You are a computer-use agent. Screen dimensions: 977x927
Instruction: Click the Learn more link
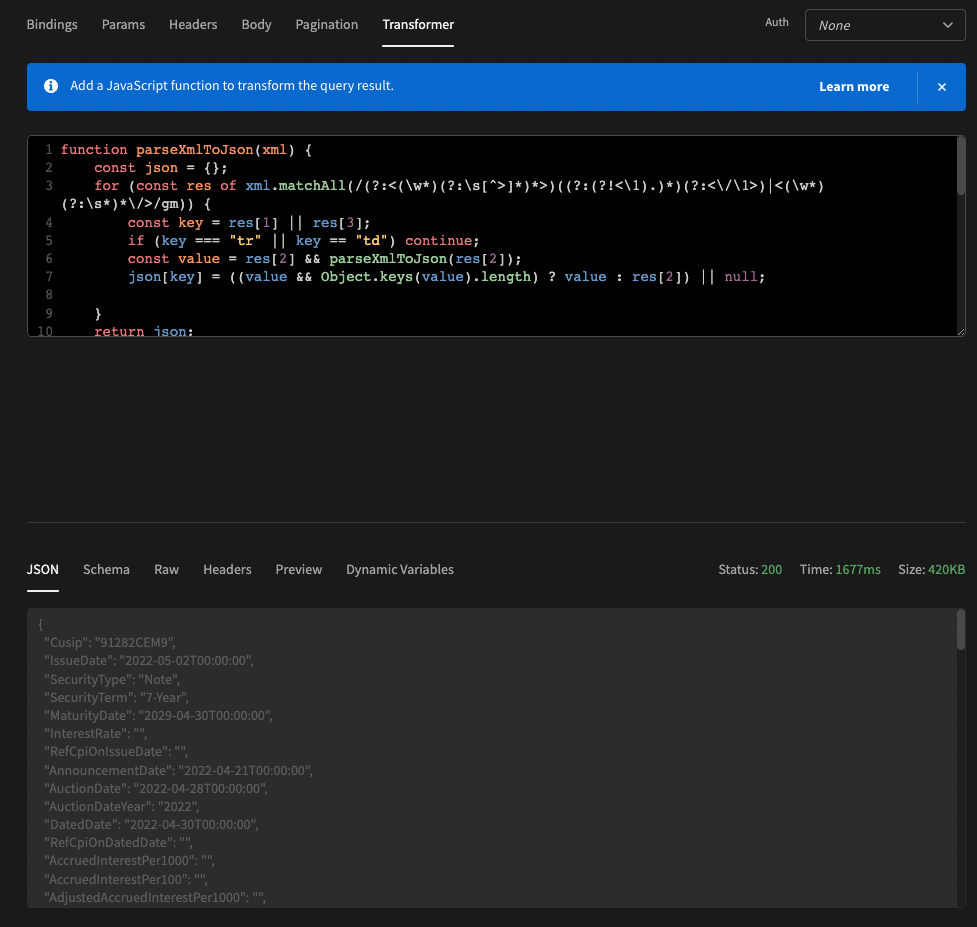[x=854, y=87]
